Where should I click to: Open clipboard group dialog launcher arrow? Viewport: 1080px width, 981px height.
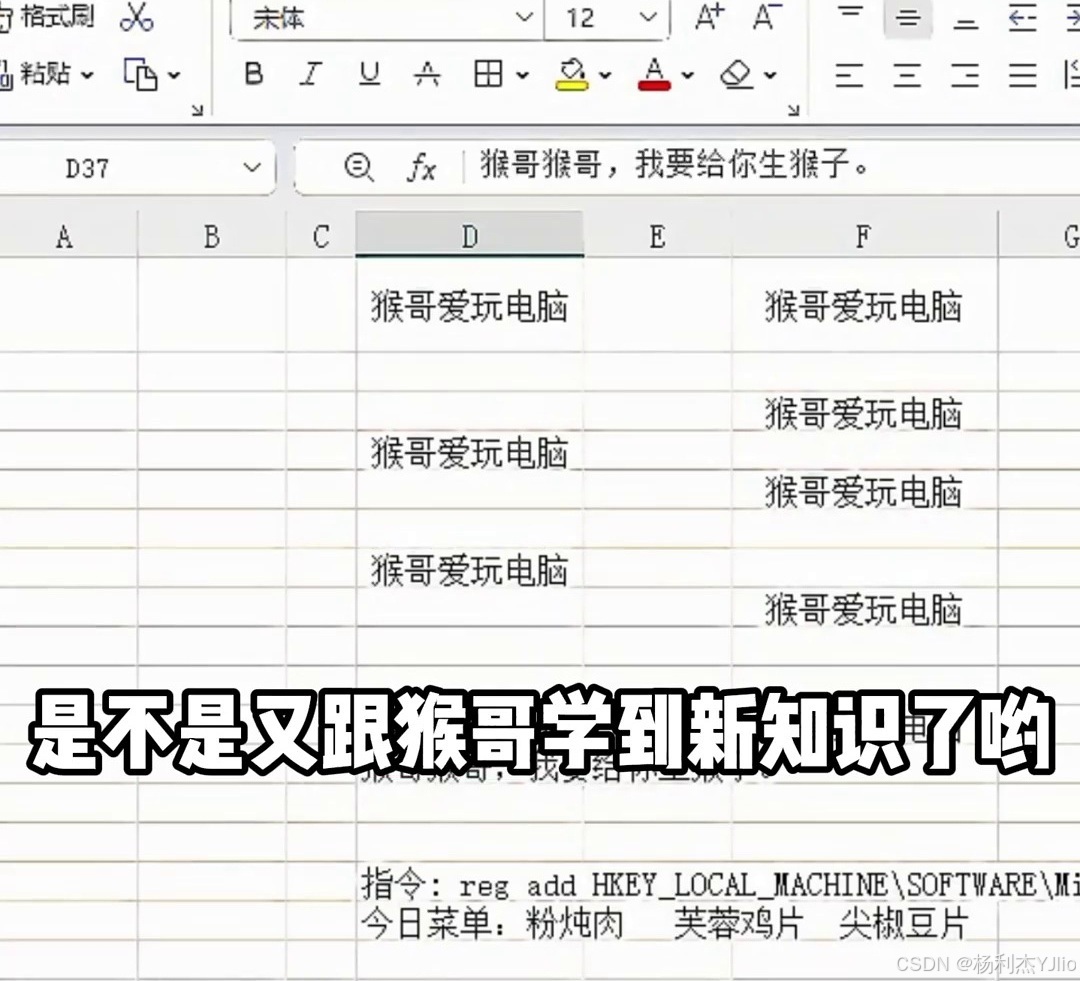point(198,110)
